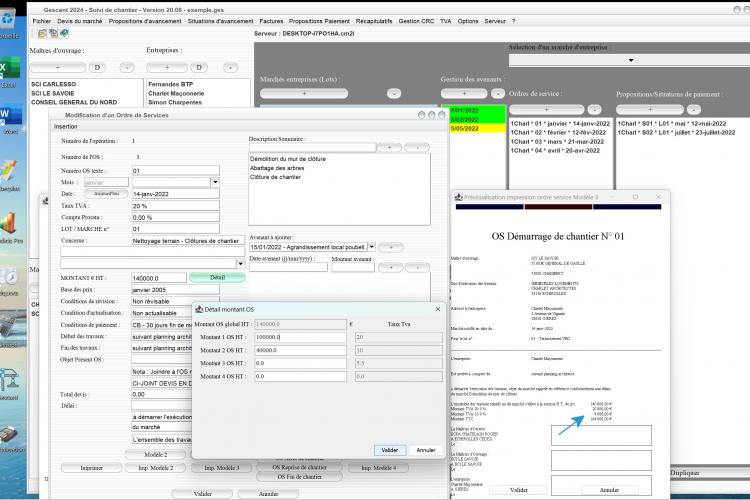The height and width of the screenshot is (500, 750).
Task: Click the D button under Maîtres d'ouvrage
Action: (x=97, y=67)
